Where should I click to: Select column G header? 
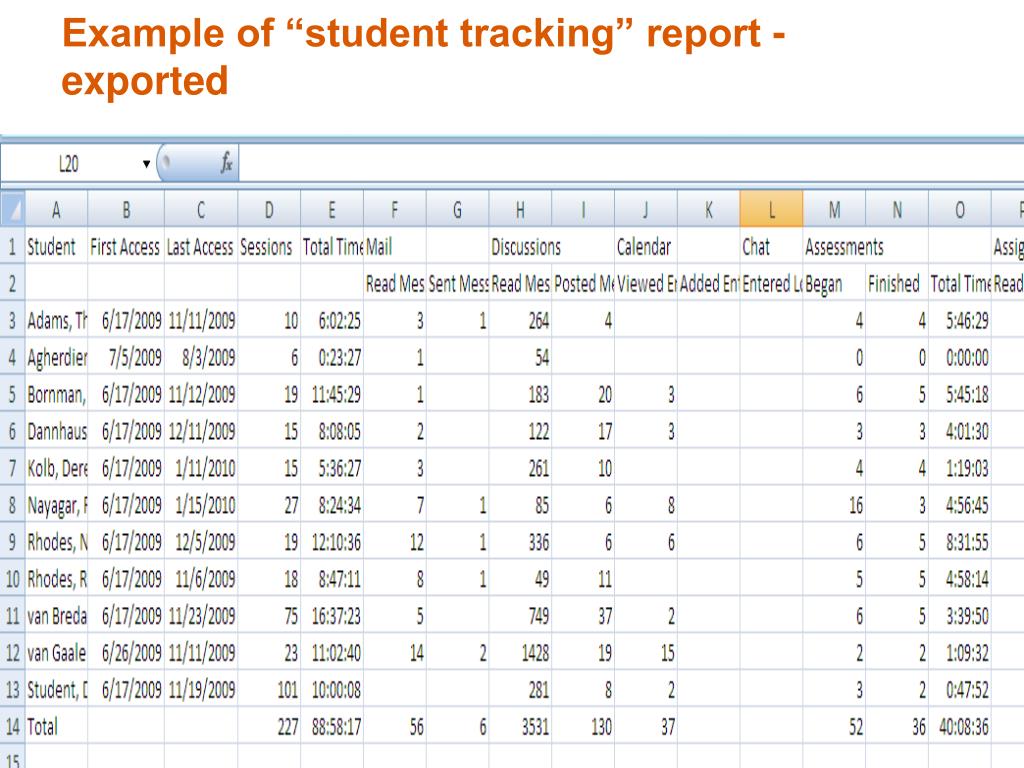(457, 210)
